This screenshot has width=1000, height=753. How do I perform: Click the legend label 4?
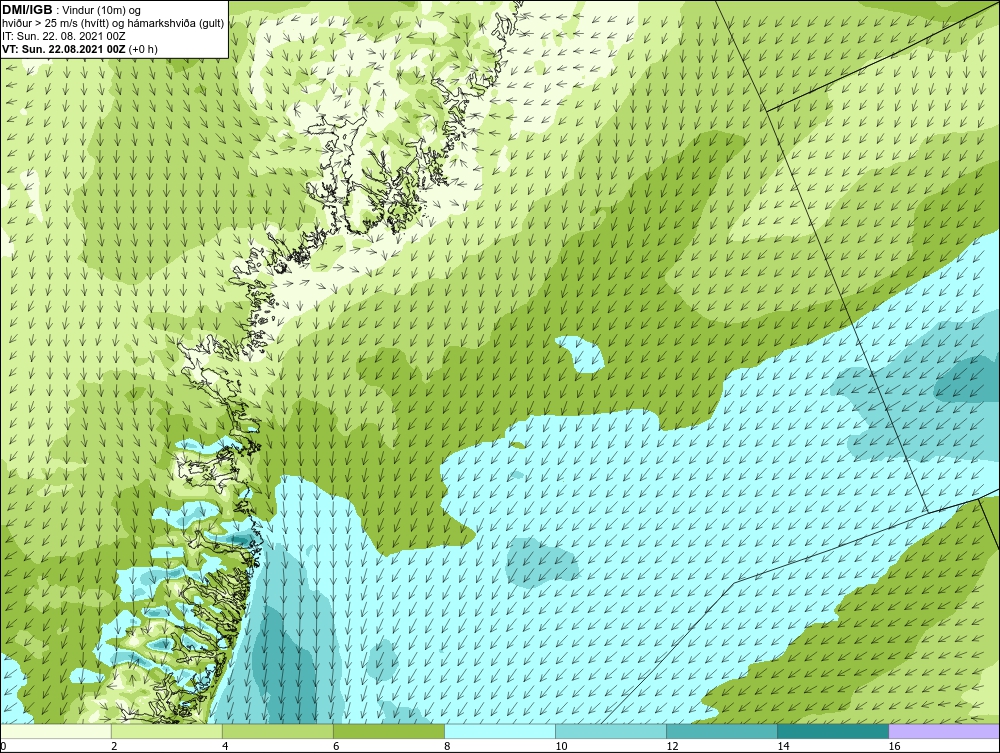coord(225,746)
